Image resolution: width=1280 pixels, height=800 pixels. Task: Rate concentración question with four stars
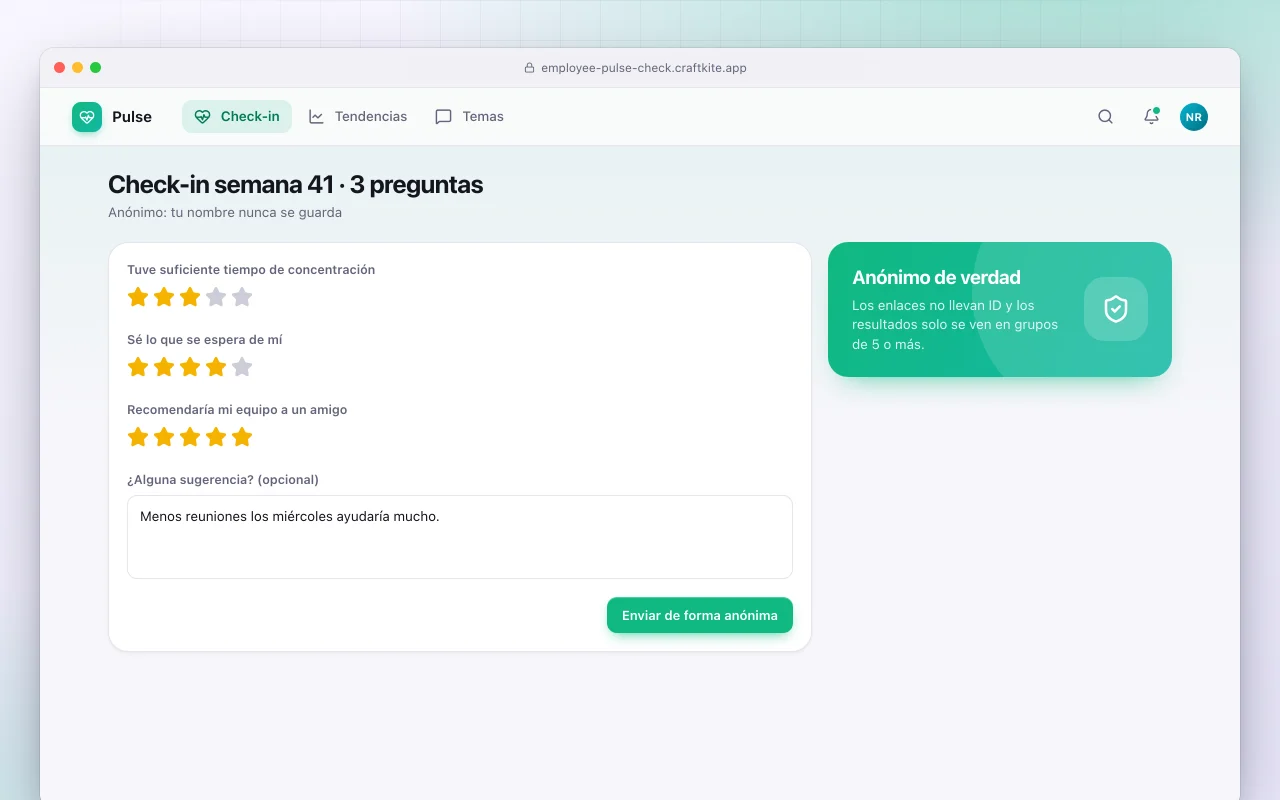216,297
